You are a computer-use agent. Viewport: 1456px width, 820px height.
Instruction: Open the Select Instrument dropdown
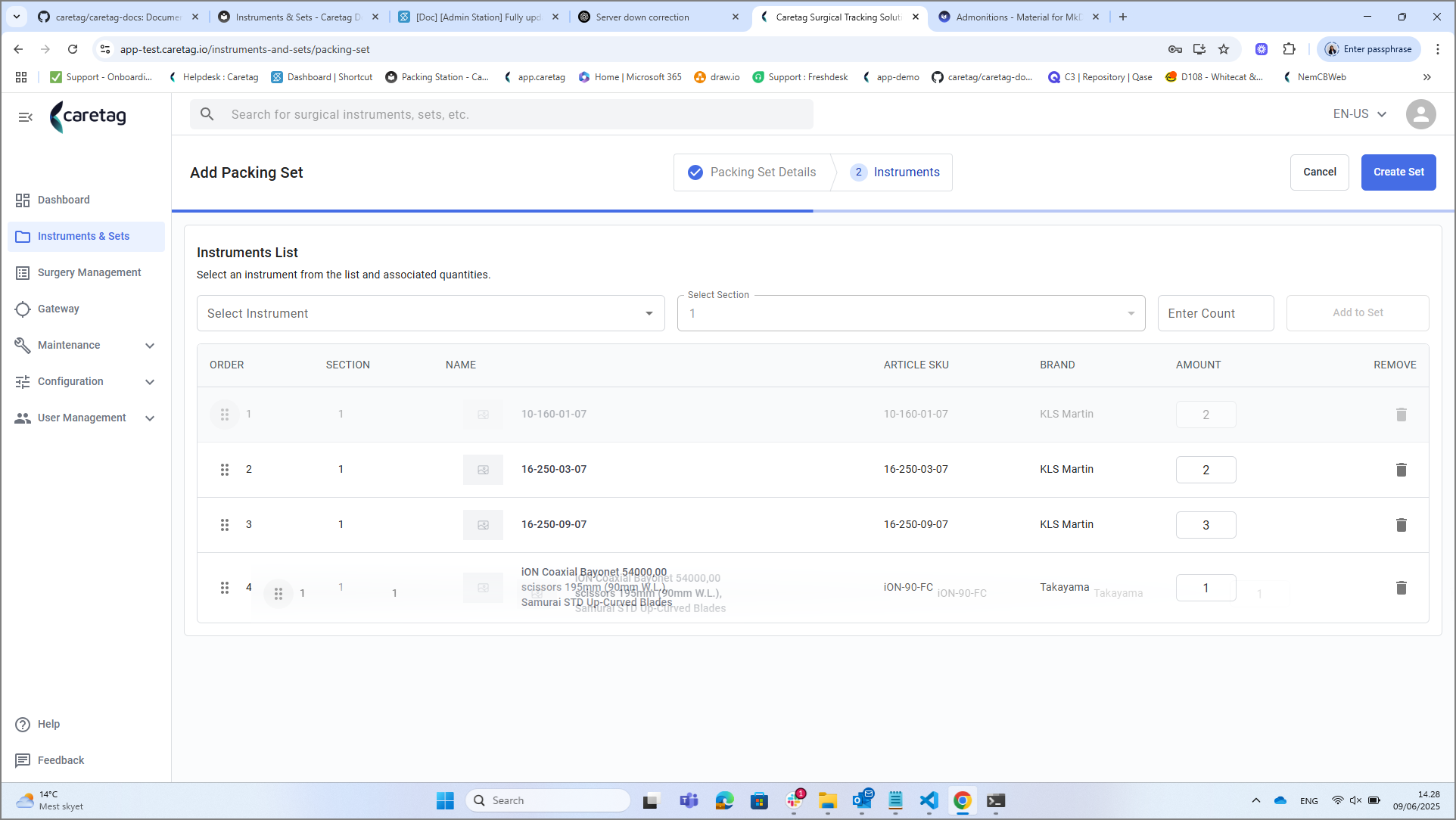tap(431, 313)
